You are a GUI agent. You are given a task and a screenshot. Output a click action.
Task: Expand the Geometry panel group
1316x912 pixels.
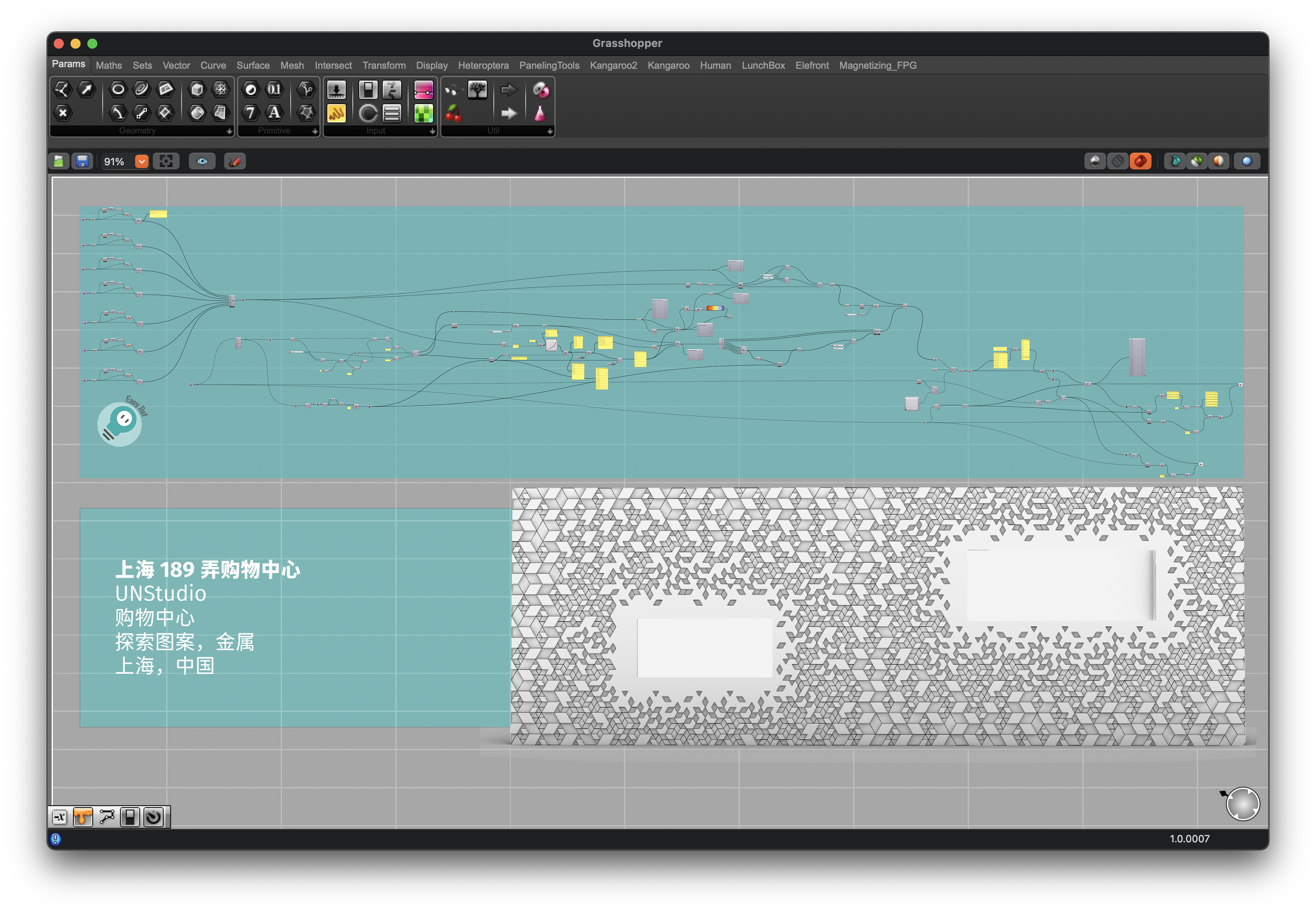pyautogui.click(x=229, y=131)
